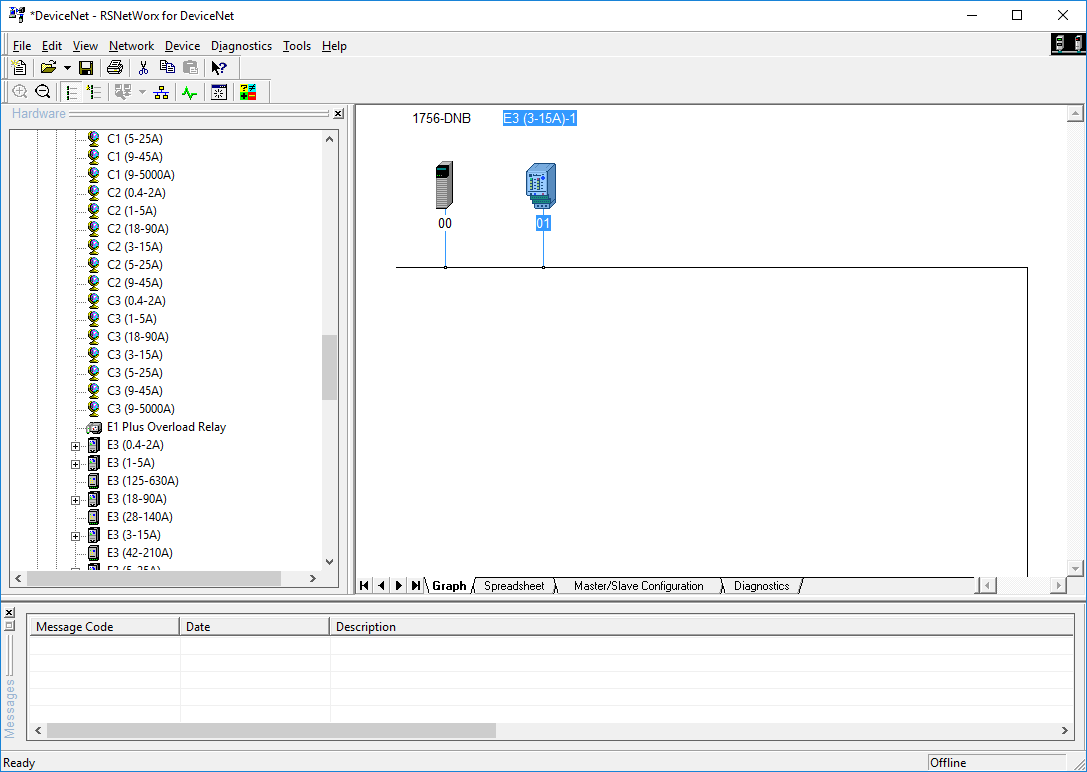Click node address 01 label

click(x=543, y=223)
